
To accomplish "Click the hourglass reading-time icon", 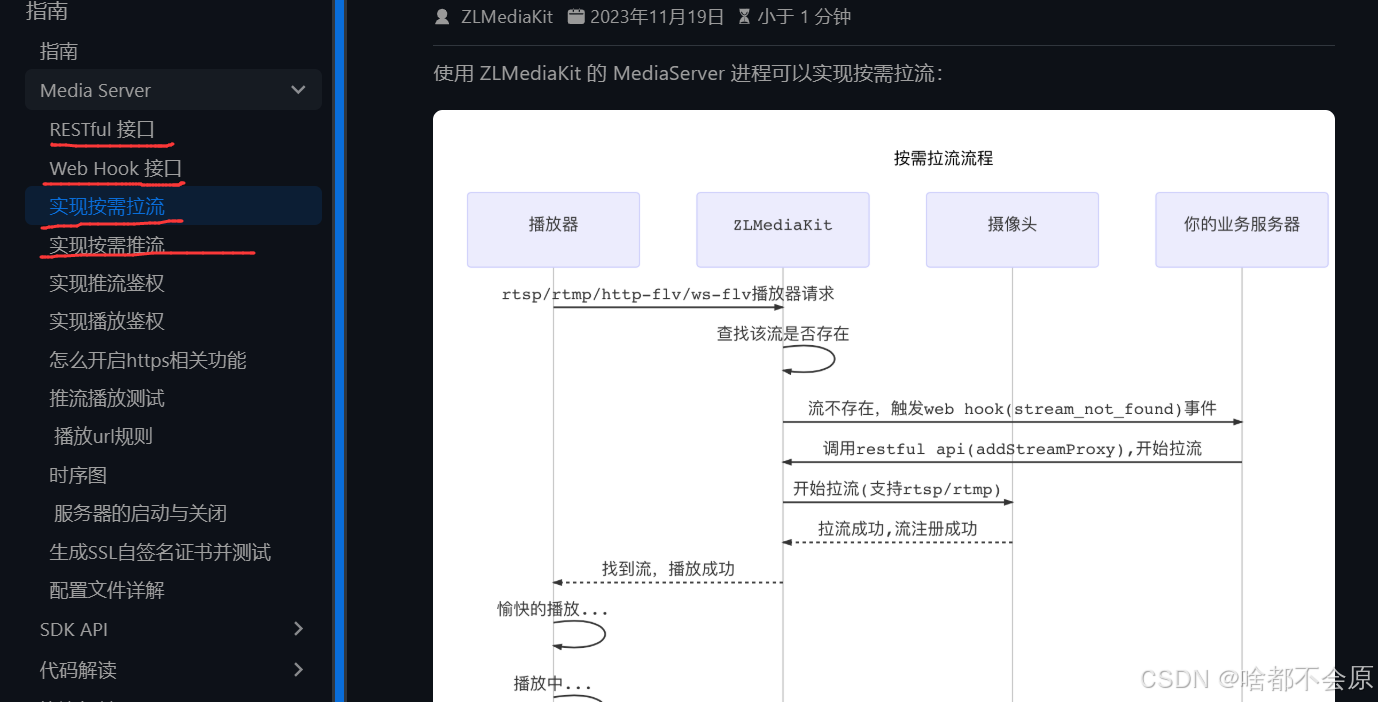I will (x=745, y=16).
